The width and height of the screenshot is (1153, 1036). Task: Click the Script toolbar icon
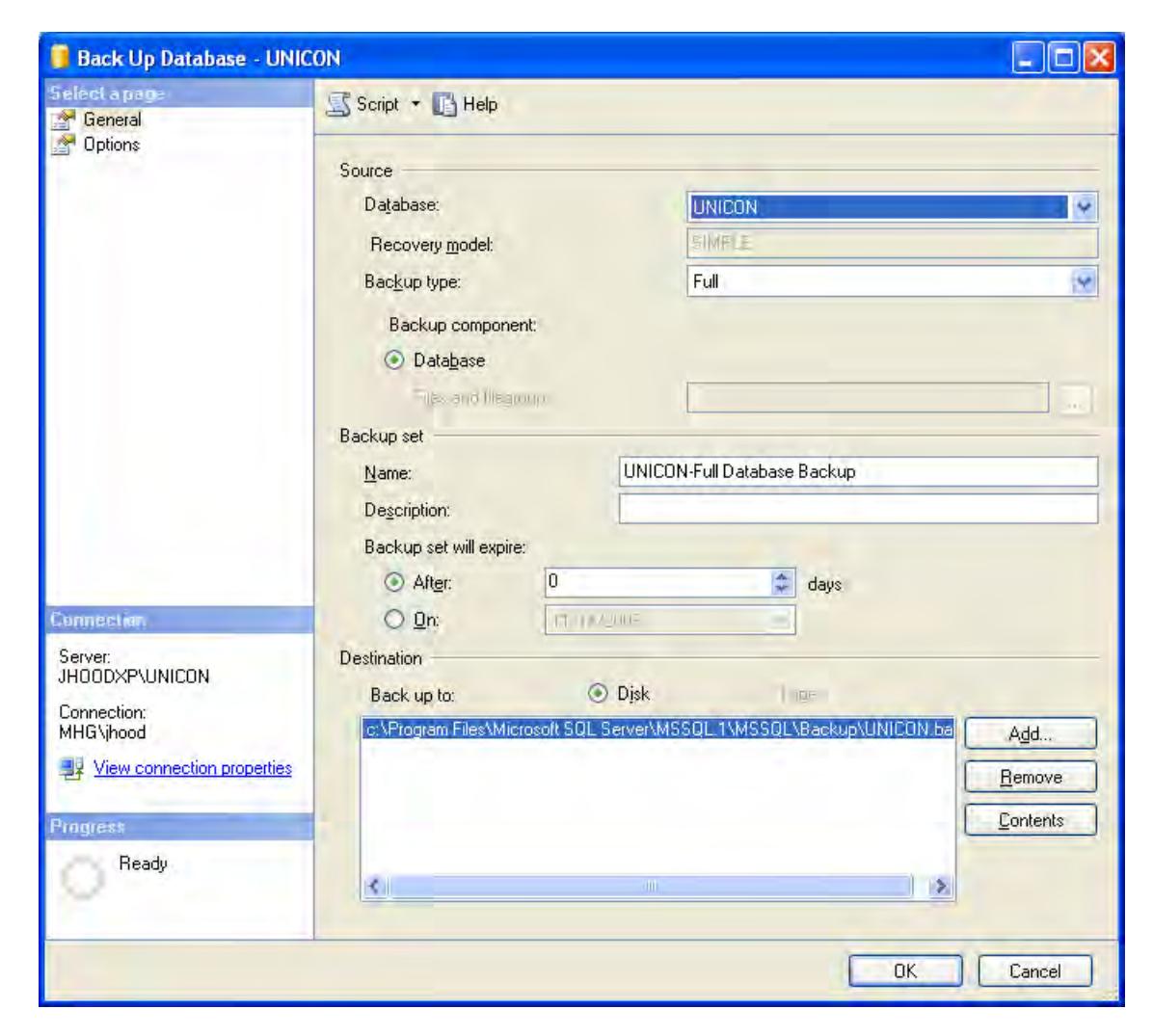pyautogui.click(x=338, y=105)
